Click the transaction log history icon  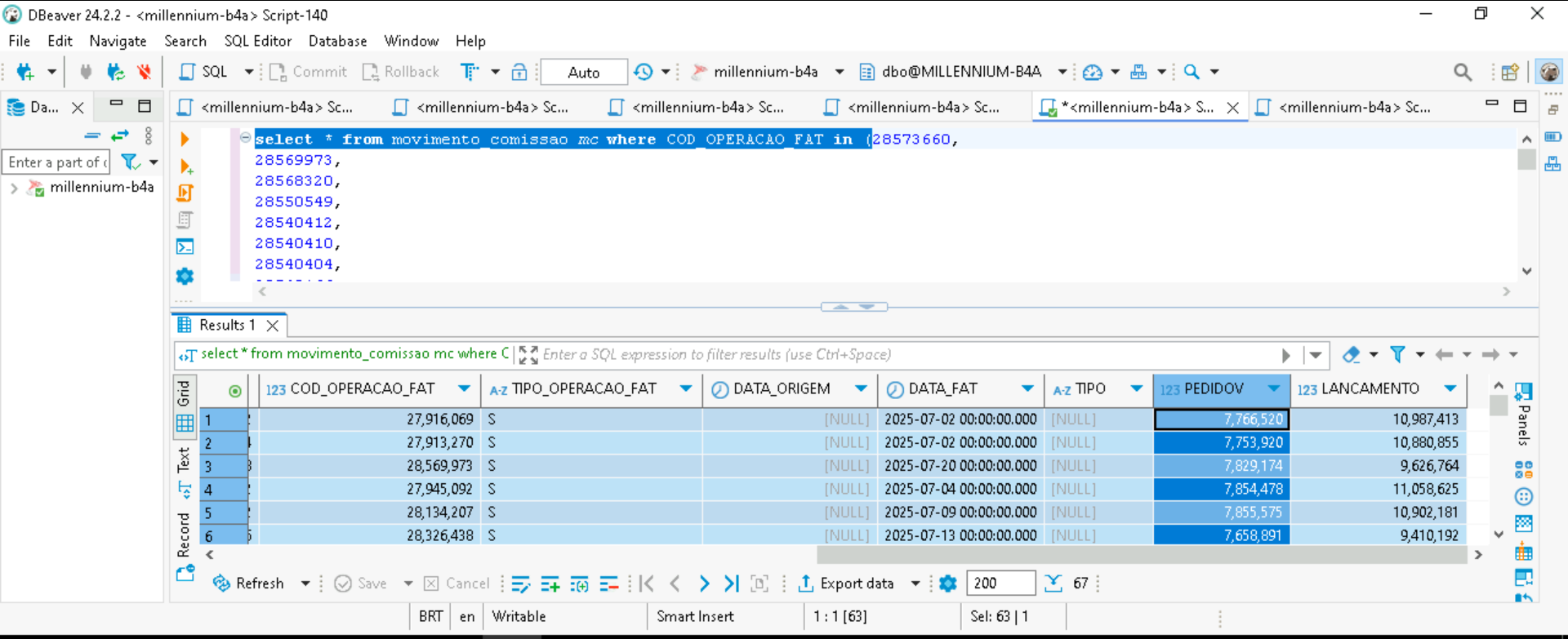click(644, 72)
